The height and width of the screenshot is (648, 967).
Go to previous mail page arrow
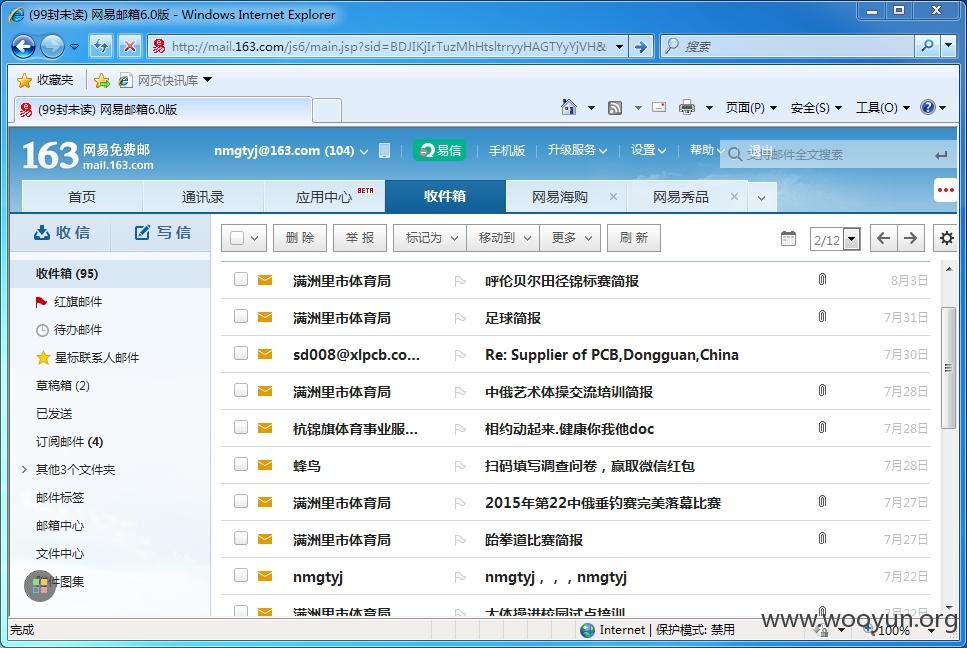883,238
